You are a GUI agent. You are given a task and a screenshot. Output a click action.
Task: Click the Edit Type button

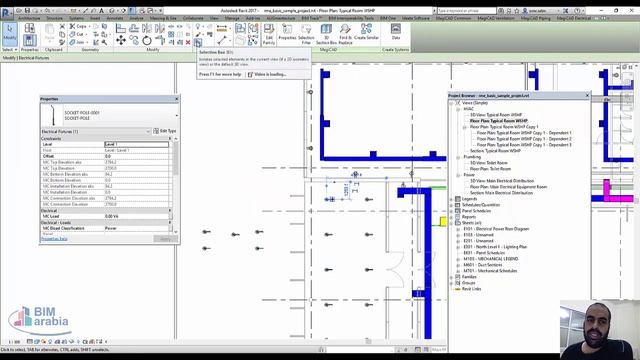[x=165, y=131]
